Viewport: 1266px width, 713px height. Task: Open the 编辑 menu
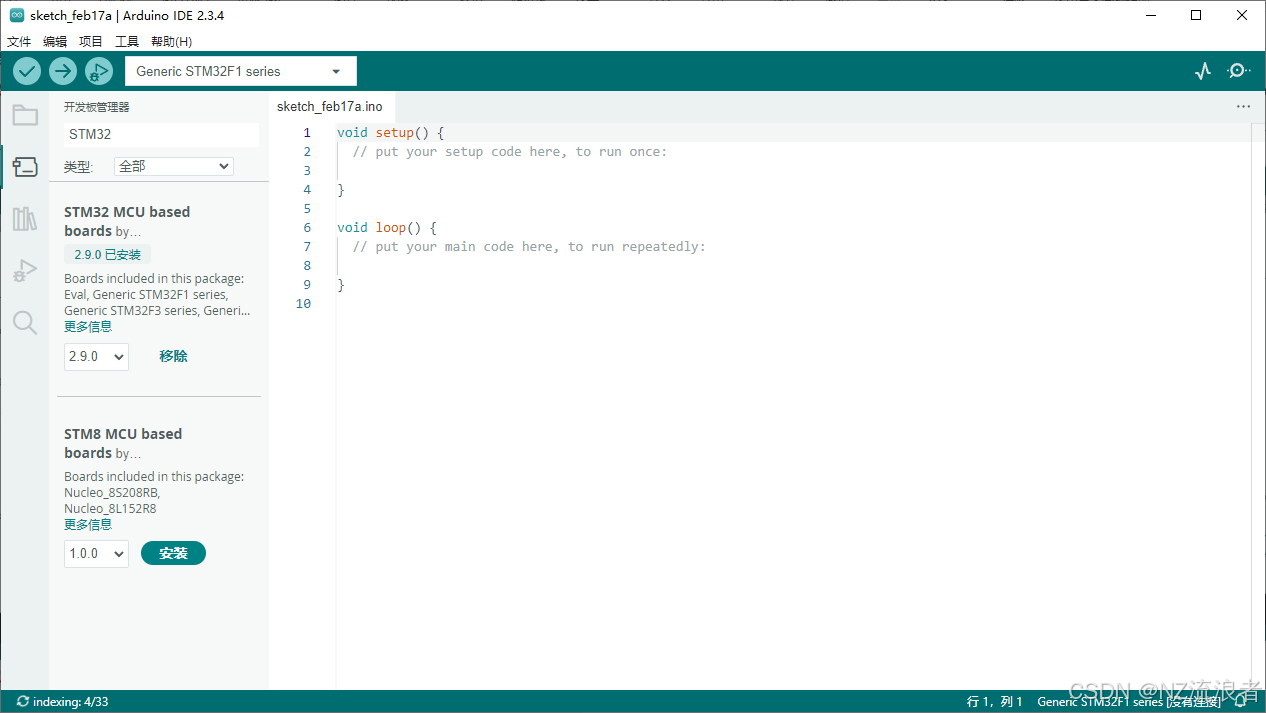tap(55, 42)
